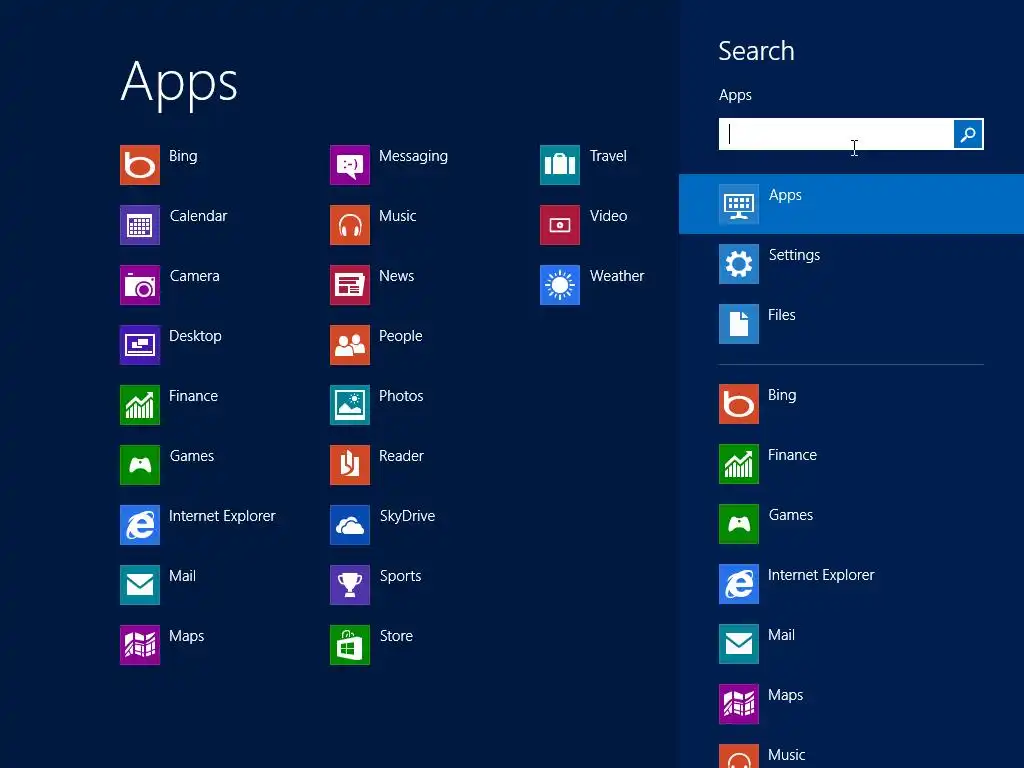
Task: Launch the Reader app icon
Action: pyautogui.click(x=350, y=465)
